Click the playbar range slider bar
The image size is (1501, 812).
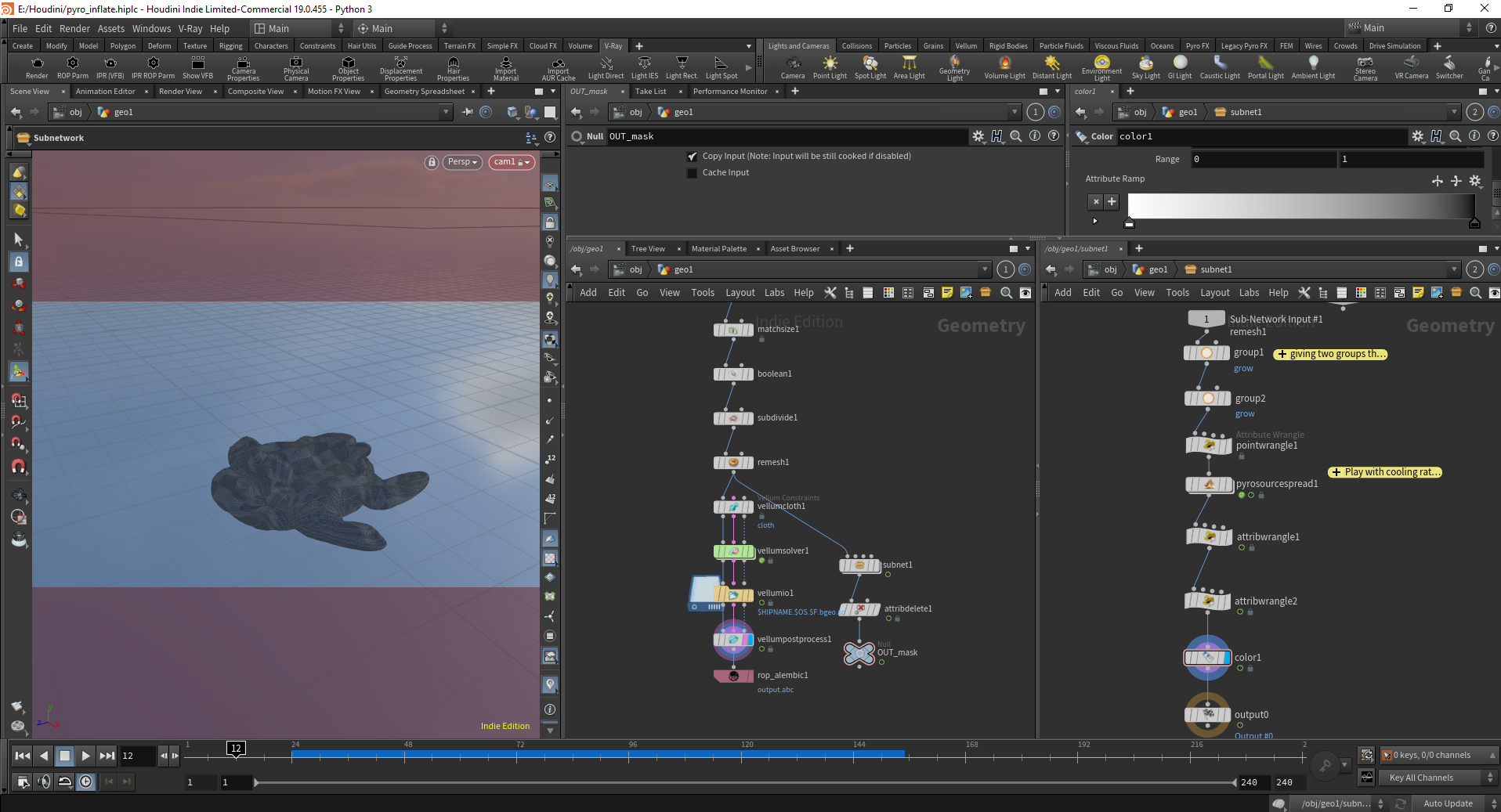point(745,782)
